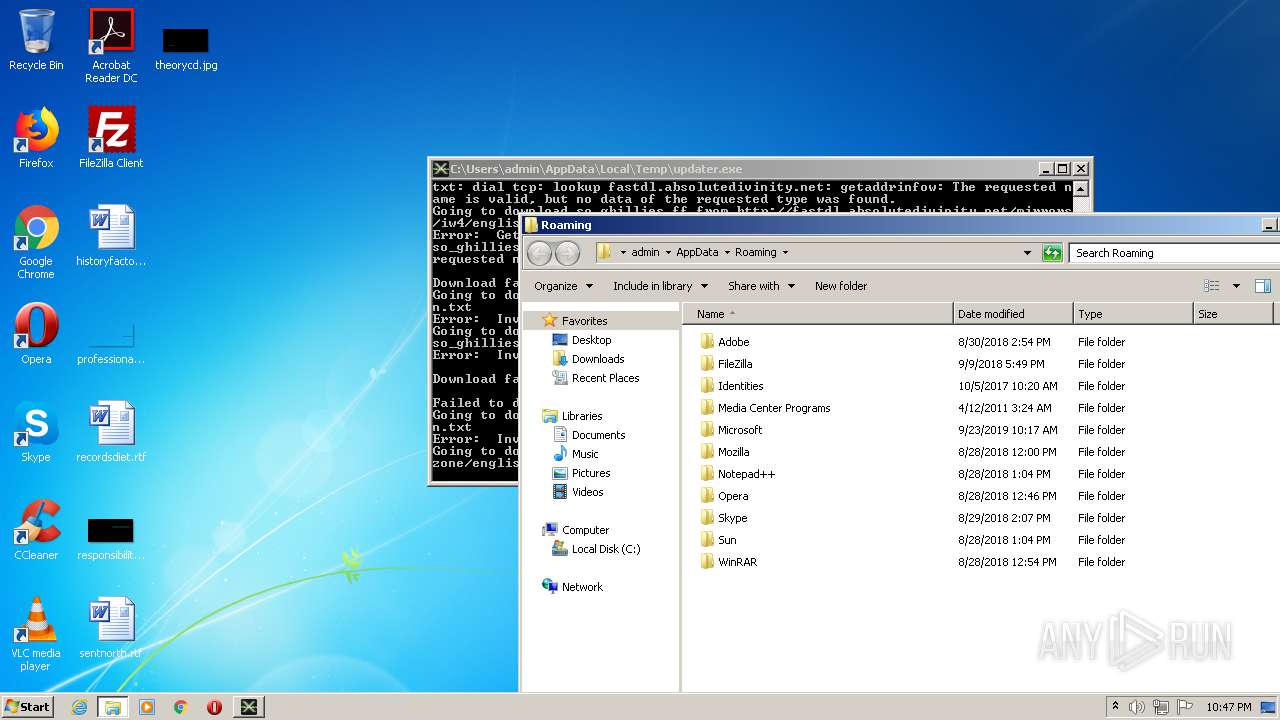This screenshot has height=720, width=1280.
Task: Select the historyfacto document icon
Action: click(111, 236)
